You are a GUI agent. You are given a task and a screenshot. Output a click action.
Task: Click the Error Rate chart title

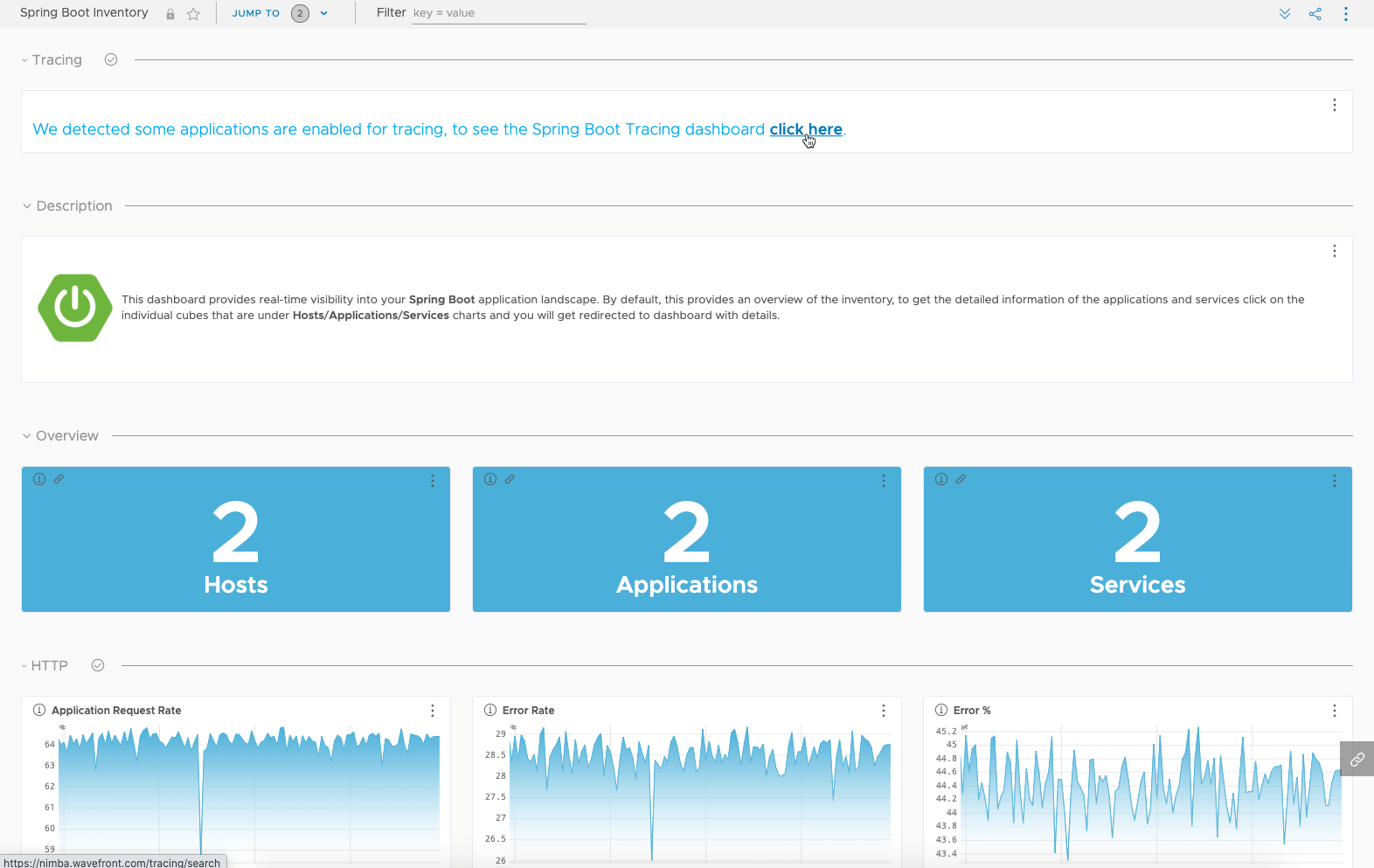528,711
